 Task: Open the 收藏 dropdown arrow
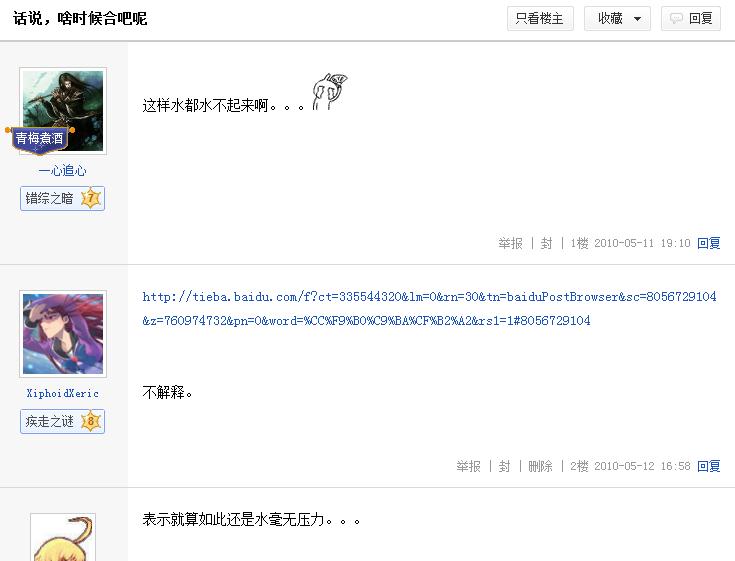[637, 19]
